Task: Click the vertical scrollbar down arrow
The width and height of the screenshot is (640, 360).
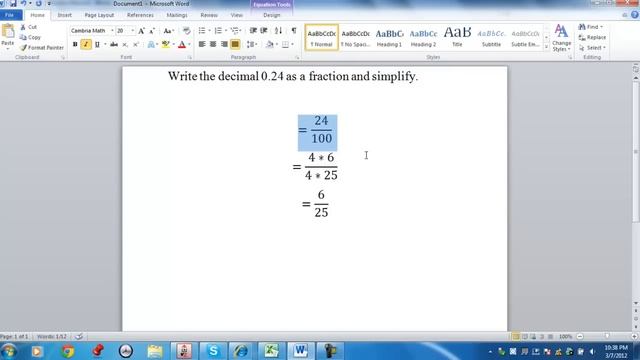Action: tap(636, 303)
